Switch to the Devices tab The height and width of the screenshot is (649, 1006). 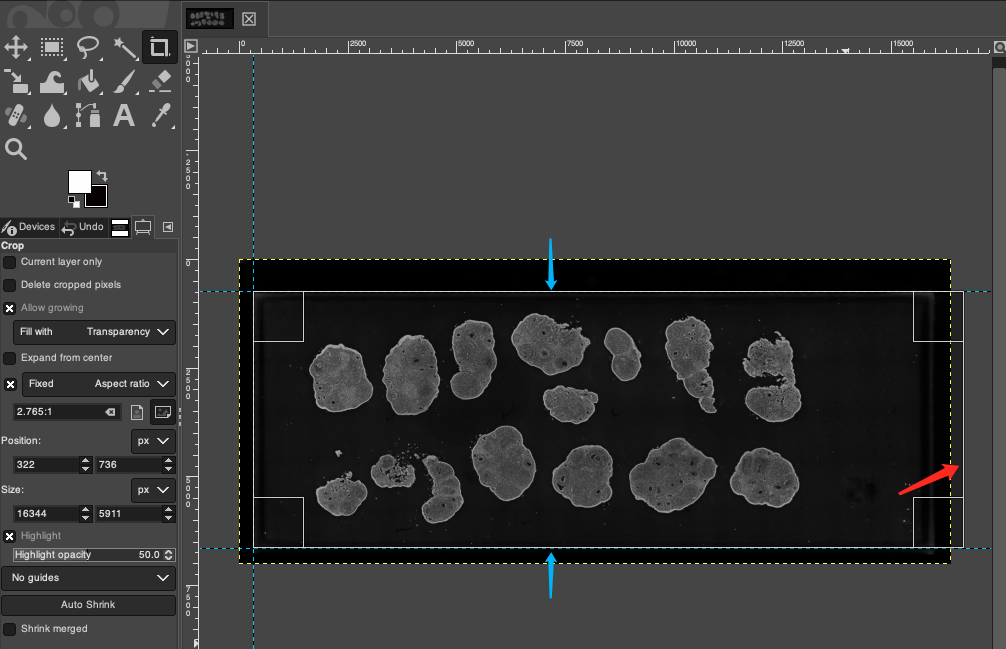tap(30, 227)
